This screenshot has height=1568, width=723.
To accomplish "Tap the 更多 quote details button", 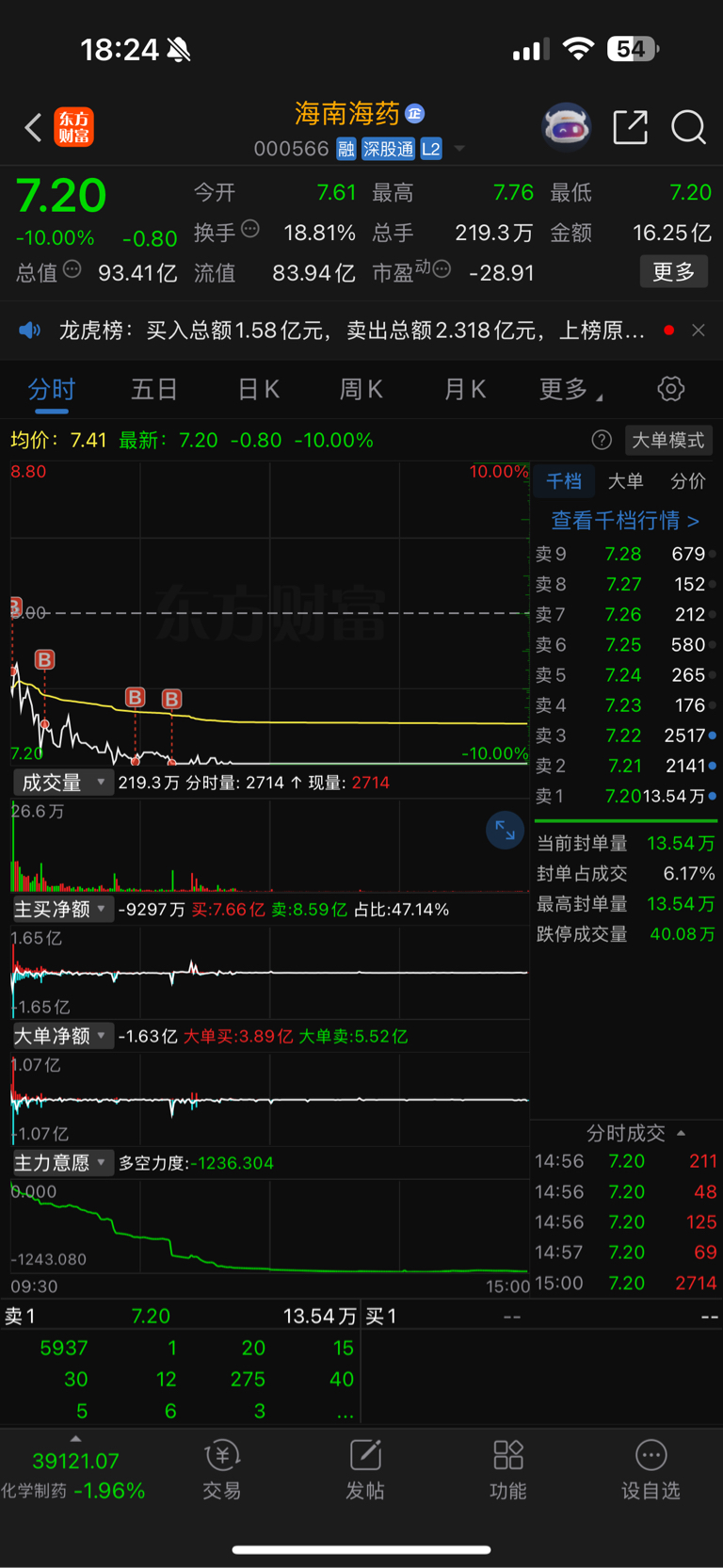I will tap(674, 272).
